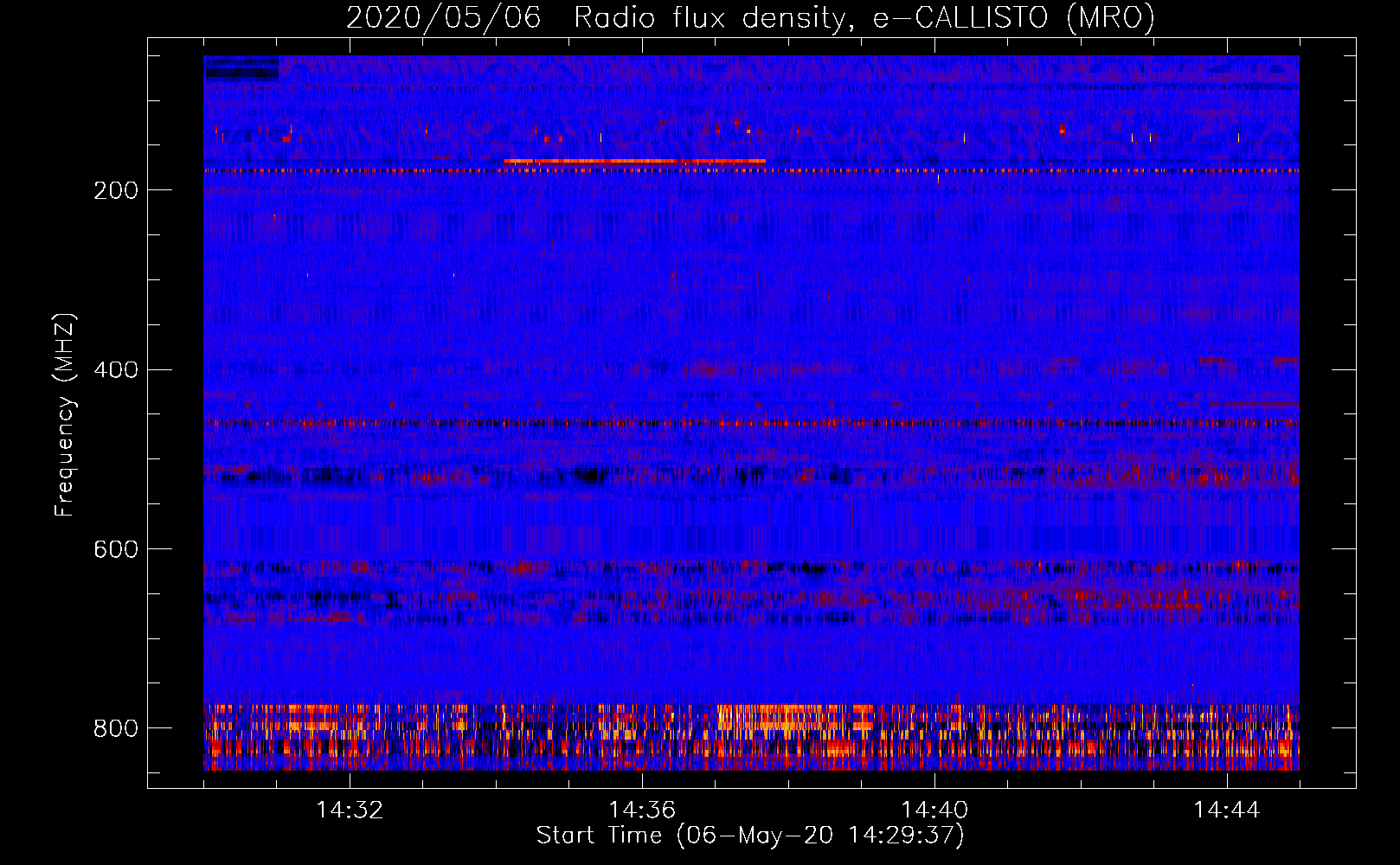Click the 200 frequency tick label
Image resolution: width=1400 pixels, height=865 pixels.
(x=115, y=190)
